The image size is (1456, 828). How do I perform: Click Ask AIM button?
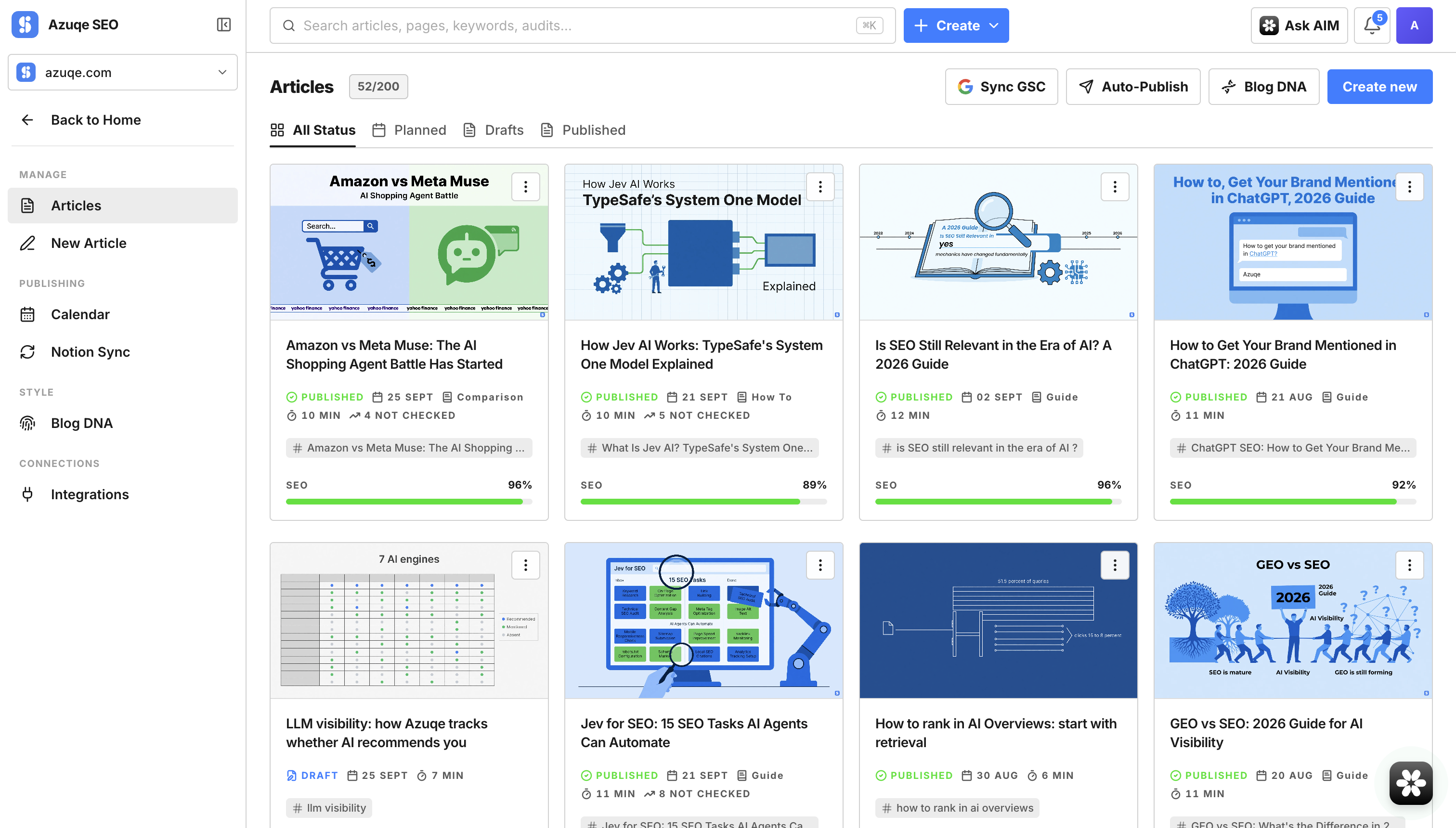pos(1299,26)
